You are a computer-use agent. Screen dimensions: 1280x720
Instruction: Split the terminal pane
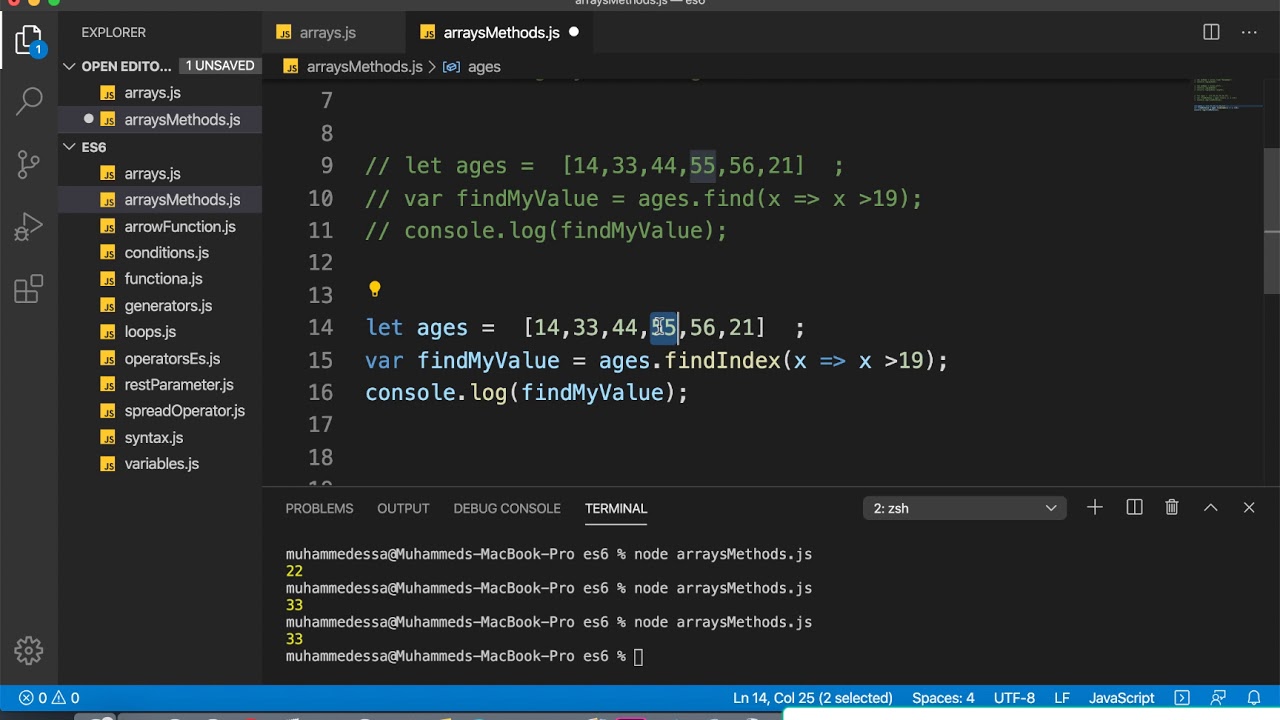coord(1134,508)
